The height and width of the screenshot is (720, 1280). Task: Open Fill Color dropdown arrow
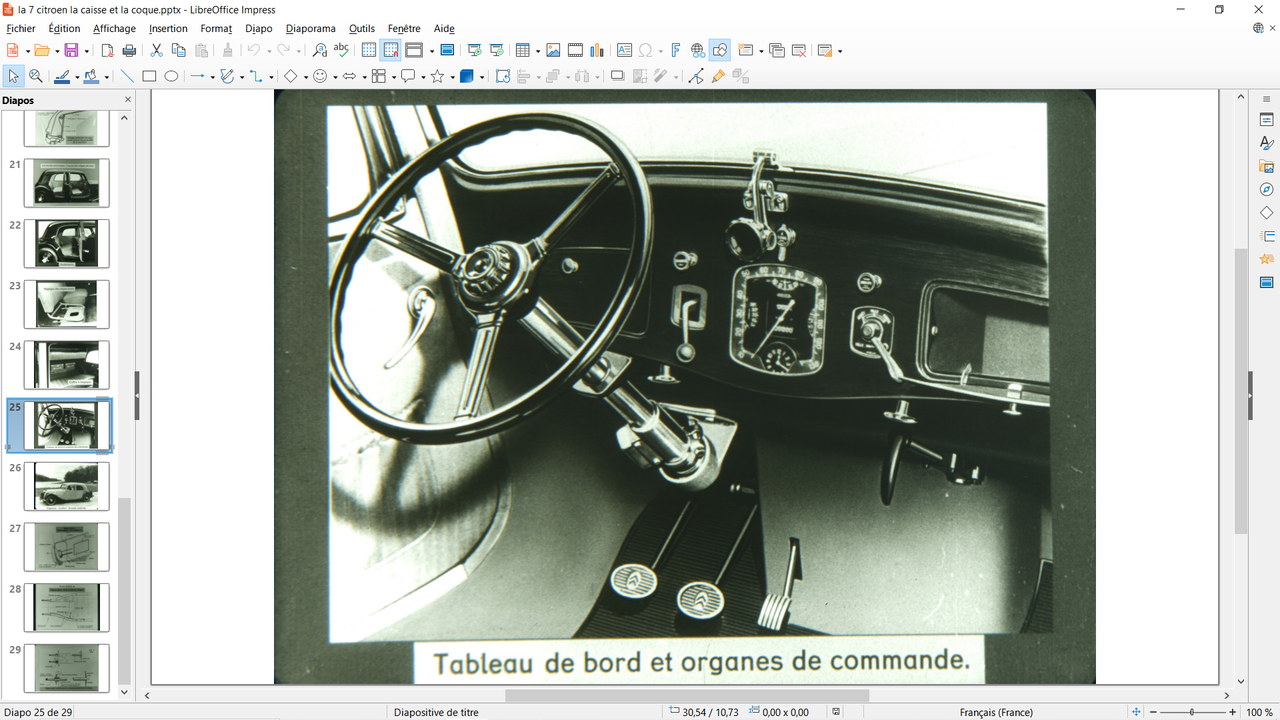coord(107,77)
